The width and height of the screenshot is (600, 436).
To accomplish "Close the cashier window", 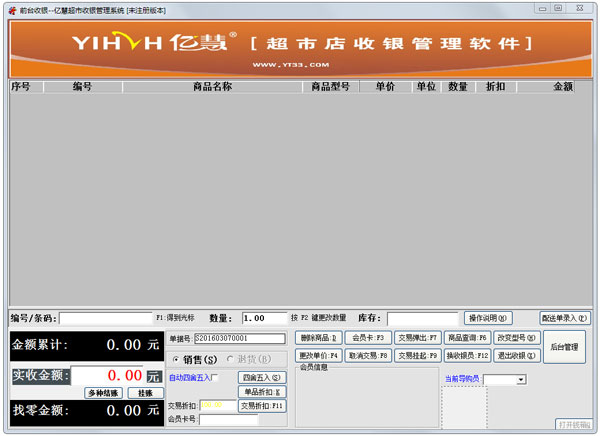I will pyautogui.click(x=580, y=8).
